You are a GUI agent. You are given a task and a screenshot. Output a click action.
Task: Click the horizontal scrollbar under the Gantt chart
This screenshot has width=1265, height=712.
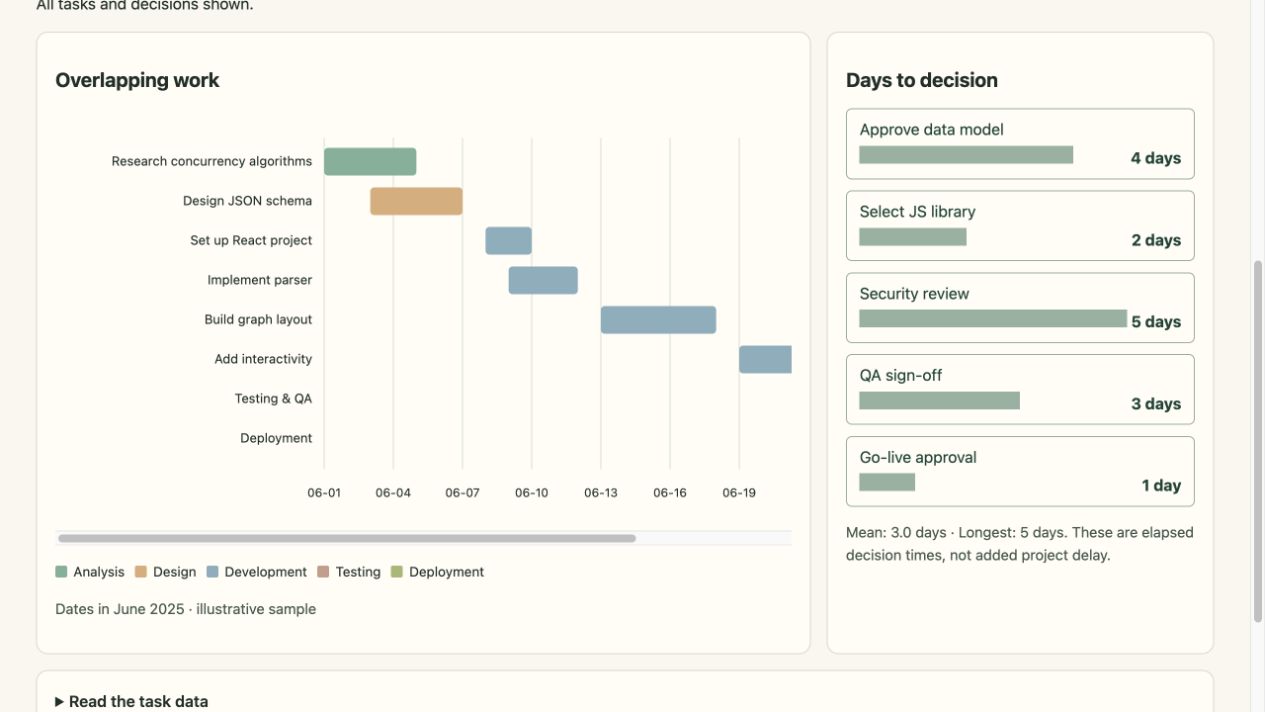coord(347,538)
